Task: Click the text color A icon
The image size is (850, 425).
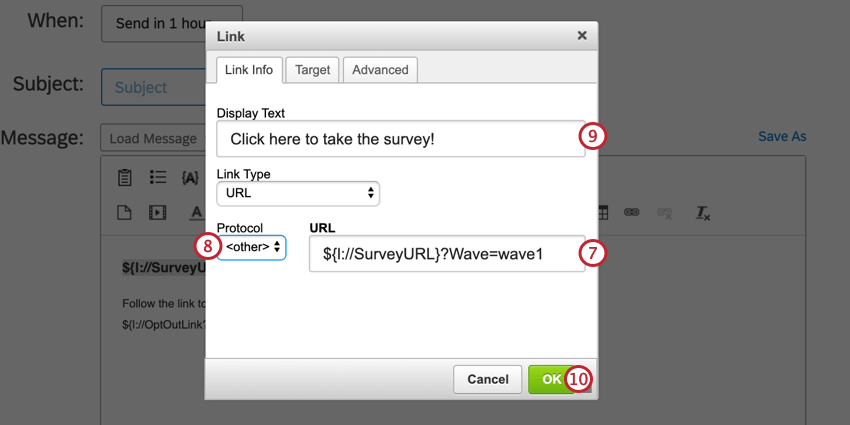Action: click(196, 212)
